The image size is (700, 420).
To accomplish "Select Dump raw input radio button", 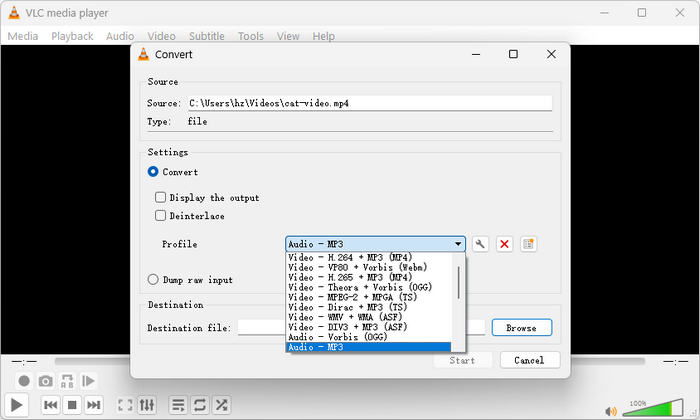I will click(x=153, y=279).
